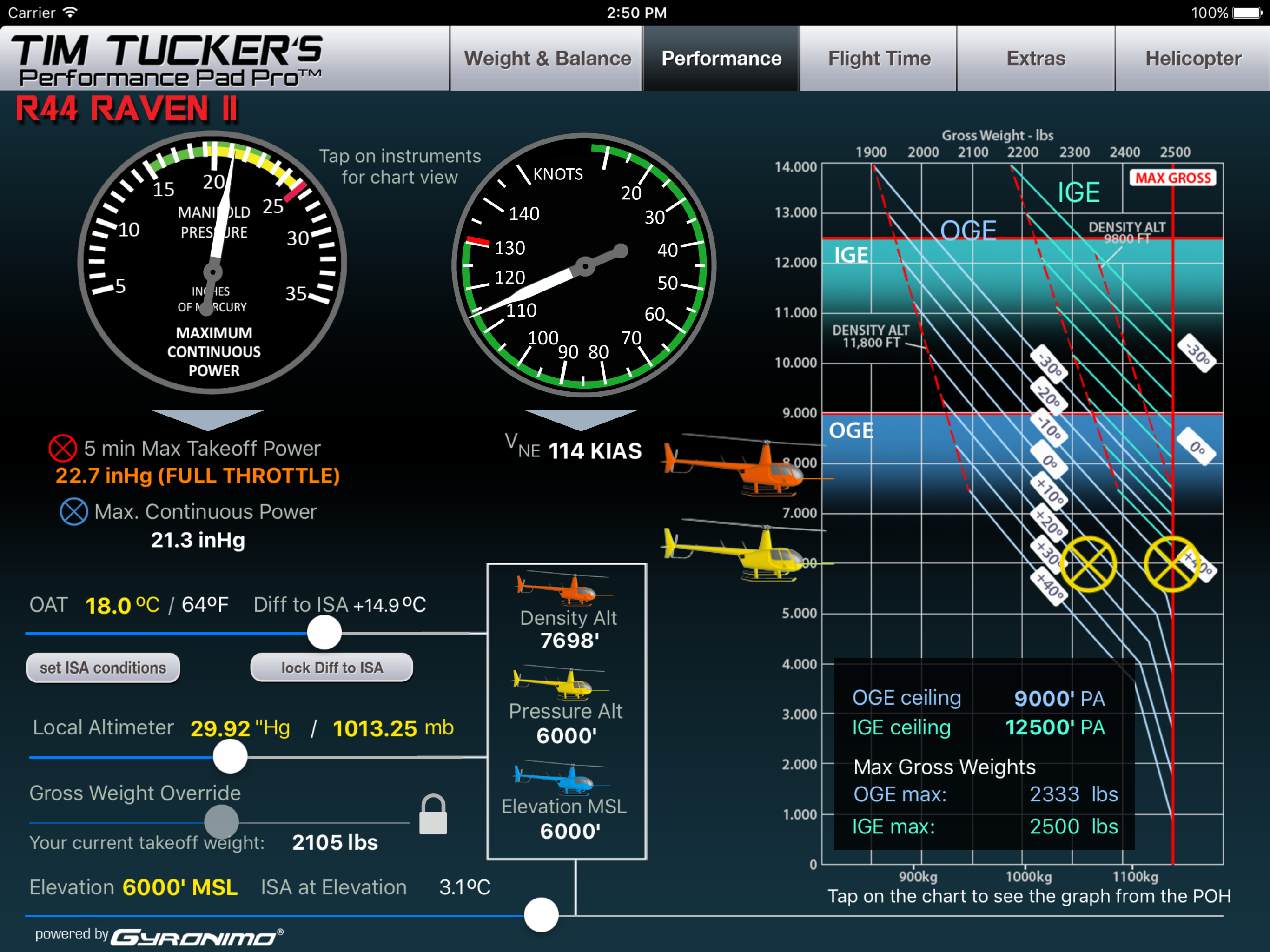Click the Wi-Fi icon in status bar
This screenshot has height=952, width=1270.
click(70, 13)
